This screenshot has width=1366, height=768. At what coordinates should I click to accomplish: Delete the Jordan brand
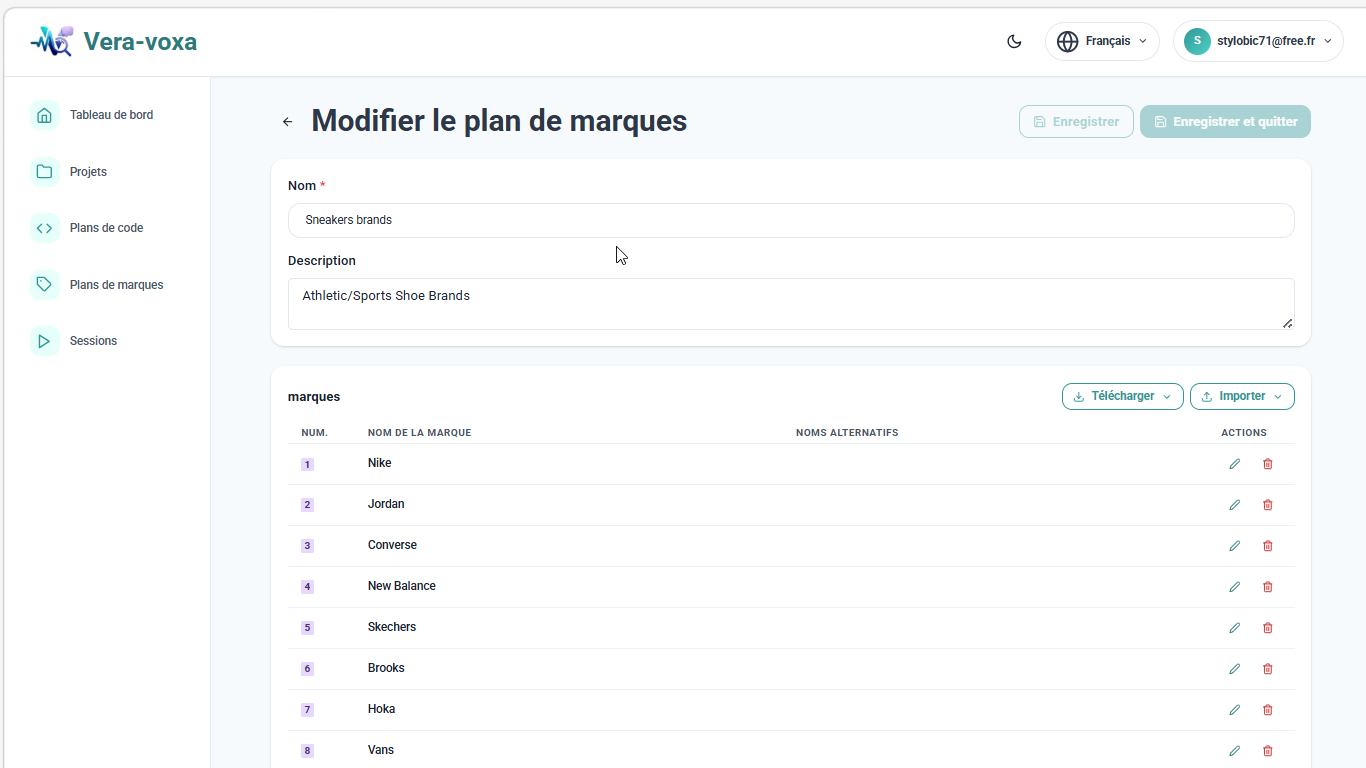pyautogui.click(x=1268, y=505)
